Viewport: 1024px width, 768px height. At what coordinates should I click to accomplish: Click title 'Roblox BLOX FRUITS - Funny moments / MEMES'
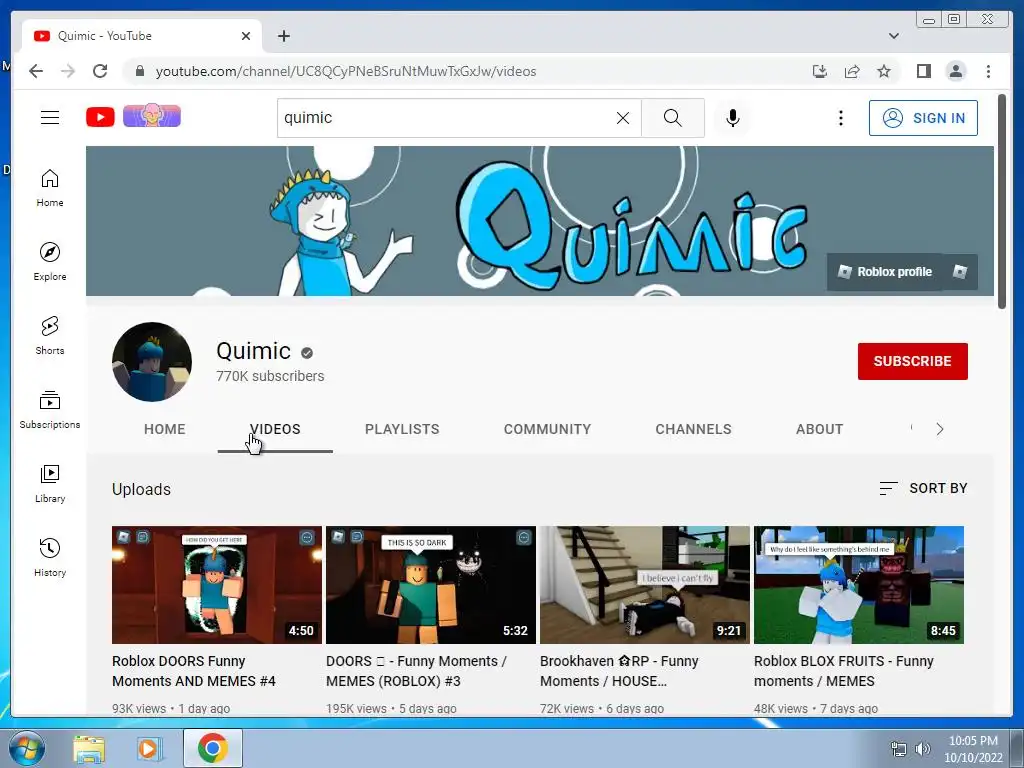[x=844, y=671]
